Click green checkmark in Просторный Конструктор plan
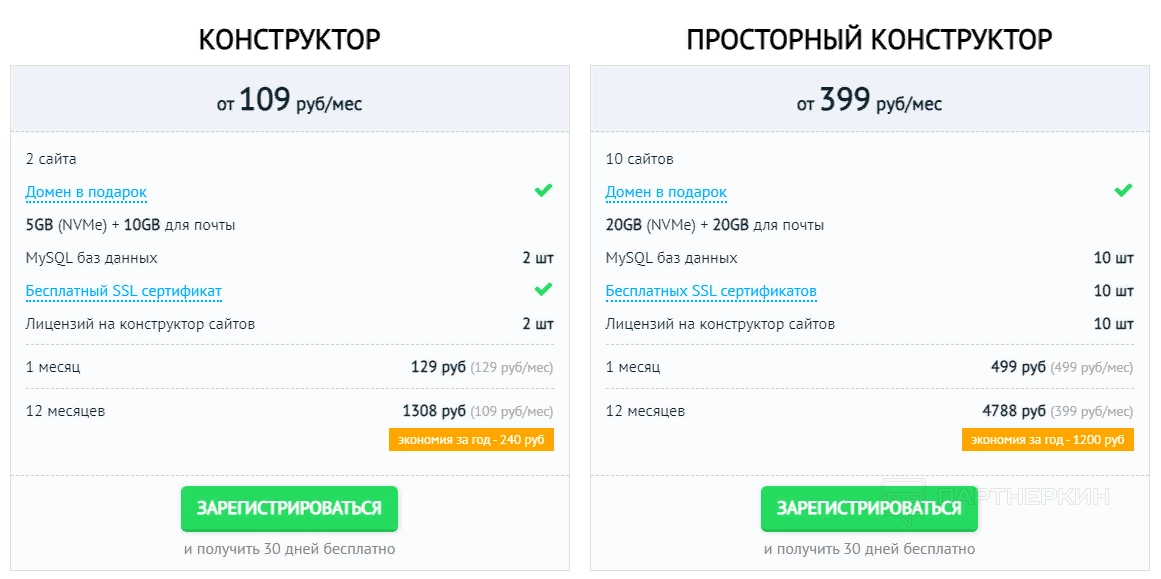The width and height of the screenshot is (1161, 579). [1123, 190]
